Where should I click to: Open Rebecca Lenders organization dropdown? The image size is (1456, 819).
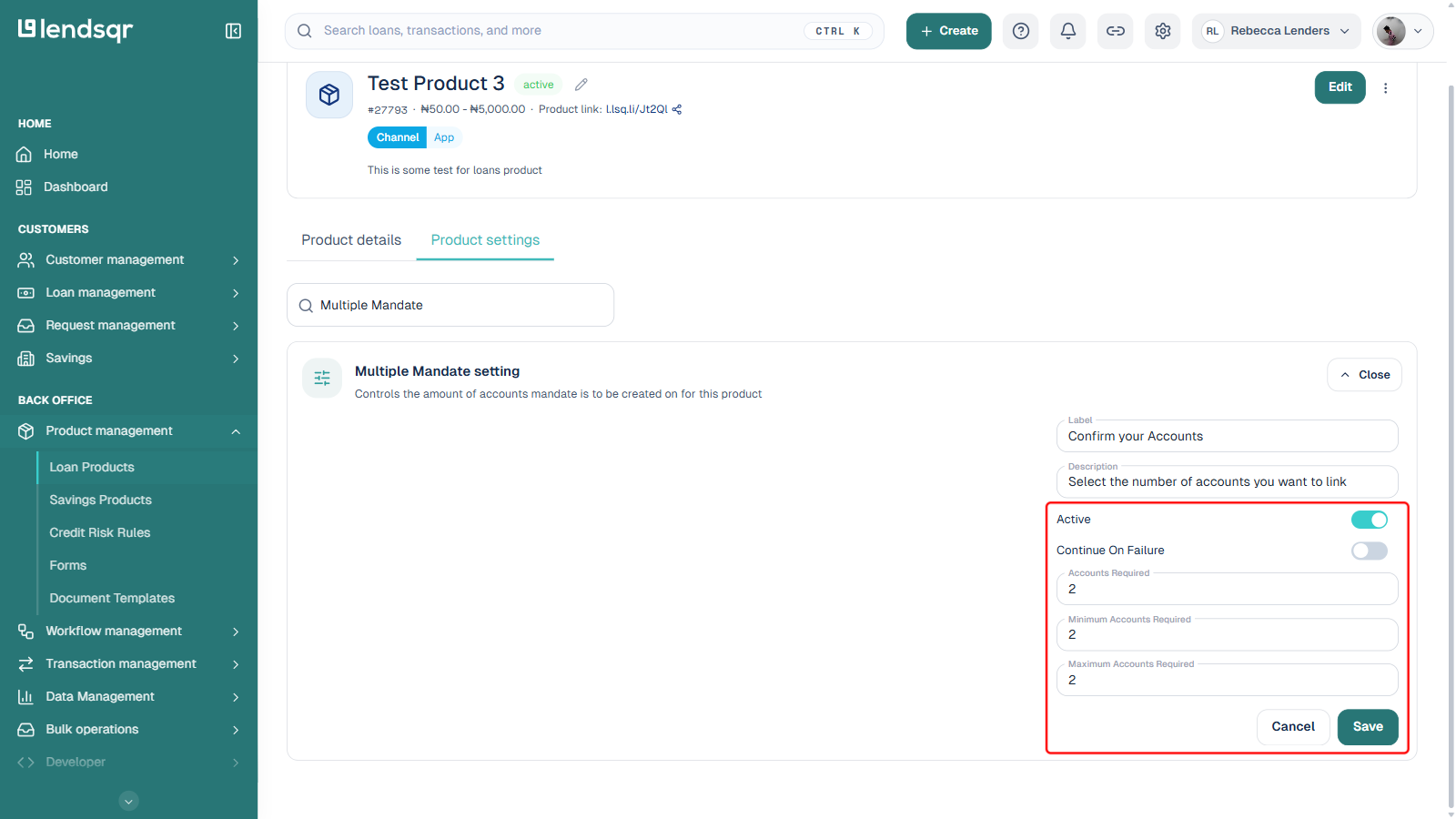pos(1276,31)
